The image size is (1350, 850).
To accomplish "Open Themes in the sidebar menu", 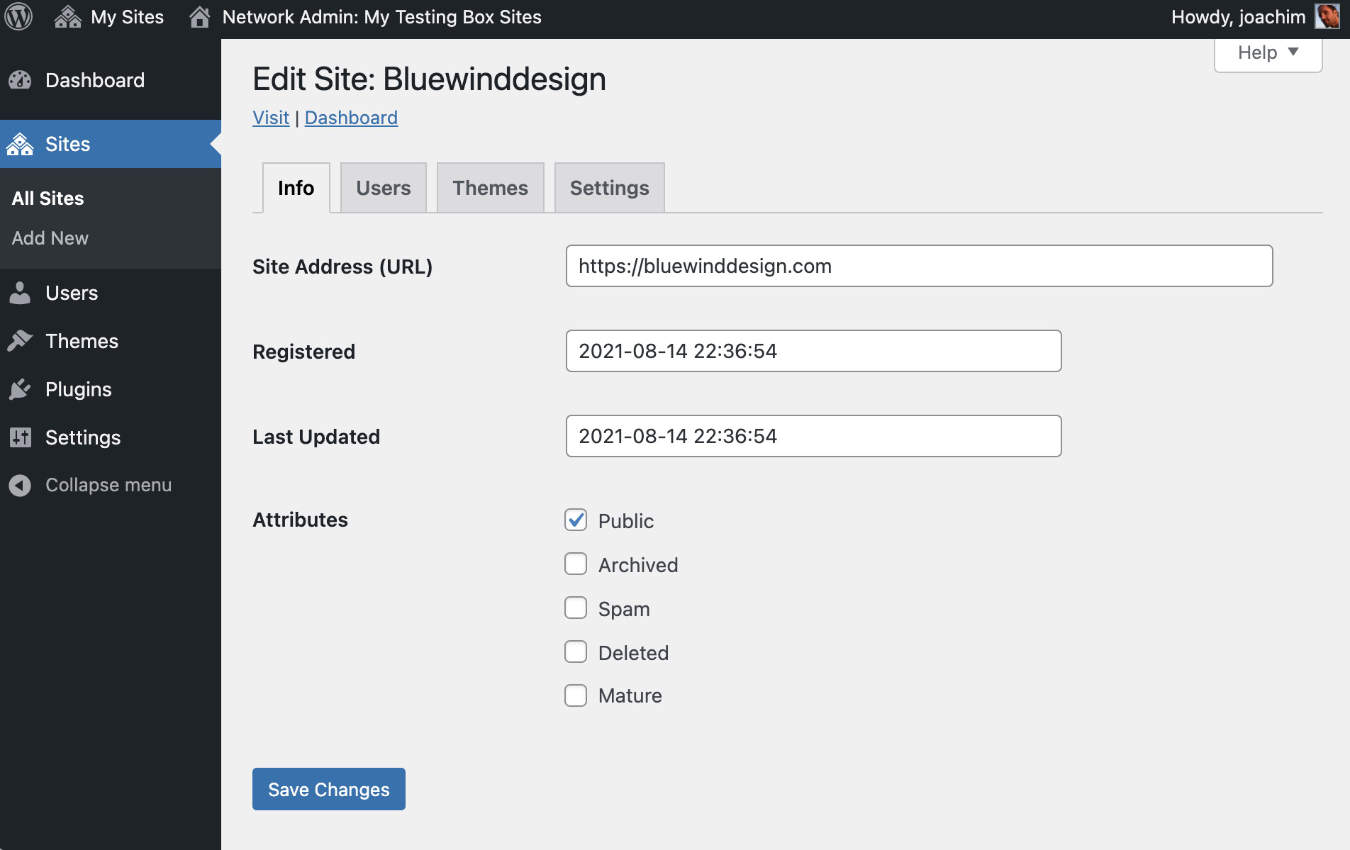I will (110, 341).
